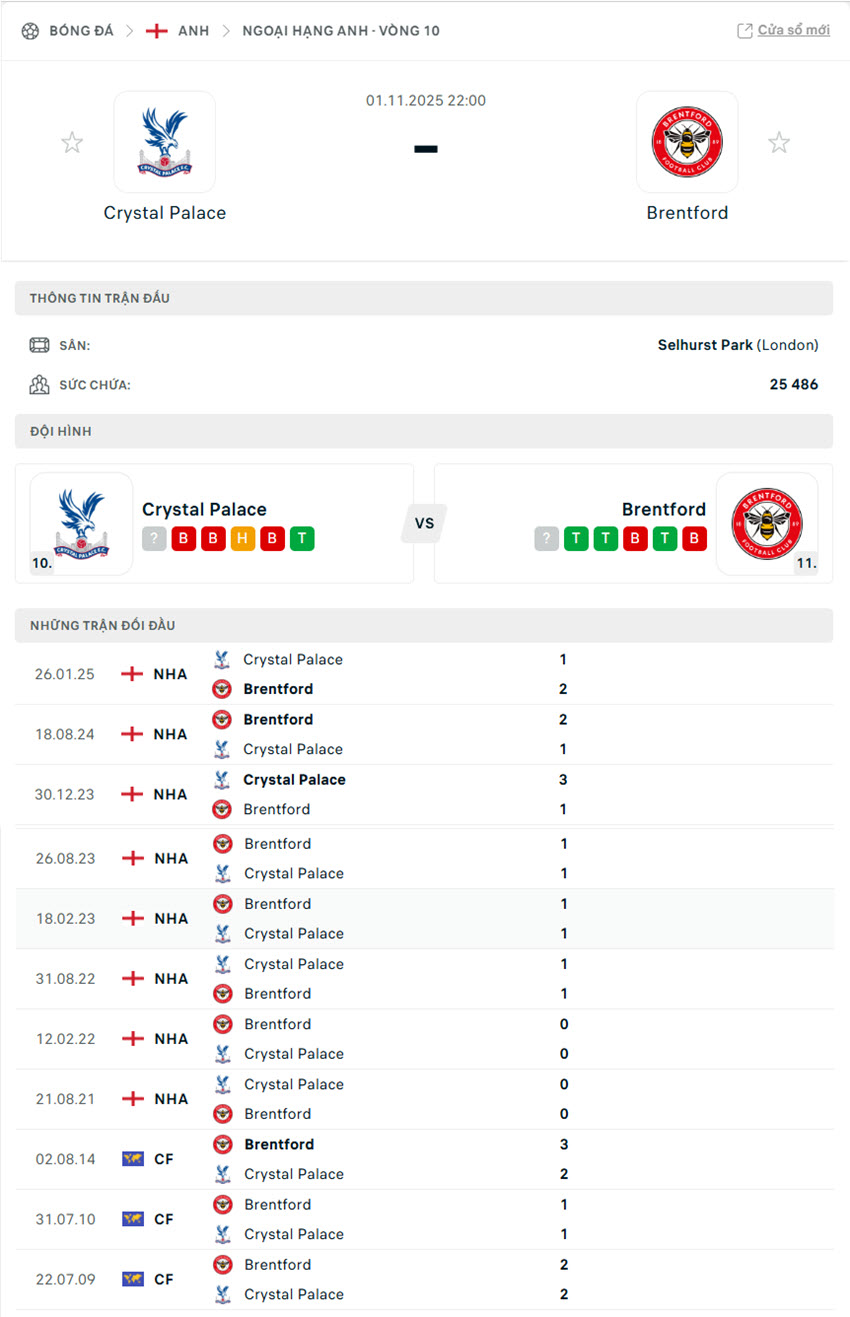
Task: Open the Cửa sổ mới link
Action: point(792,29)
